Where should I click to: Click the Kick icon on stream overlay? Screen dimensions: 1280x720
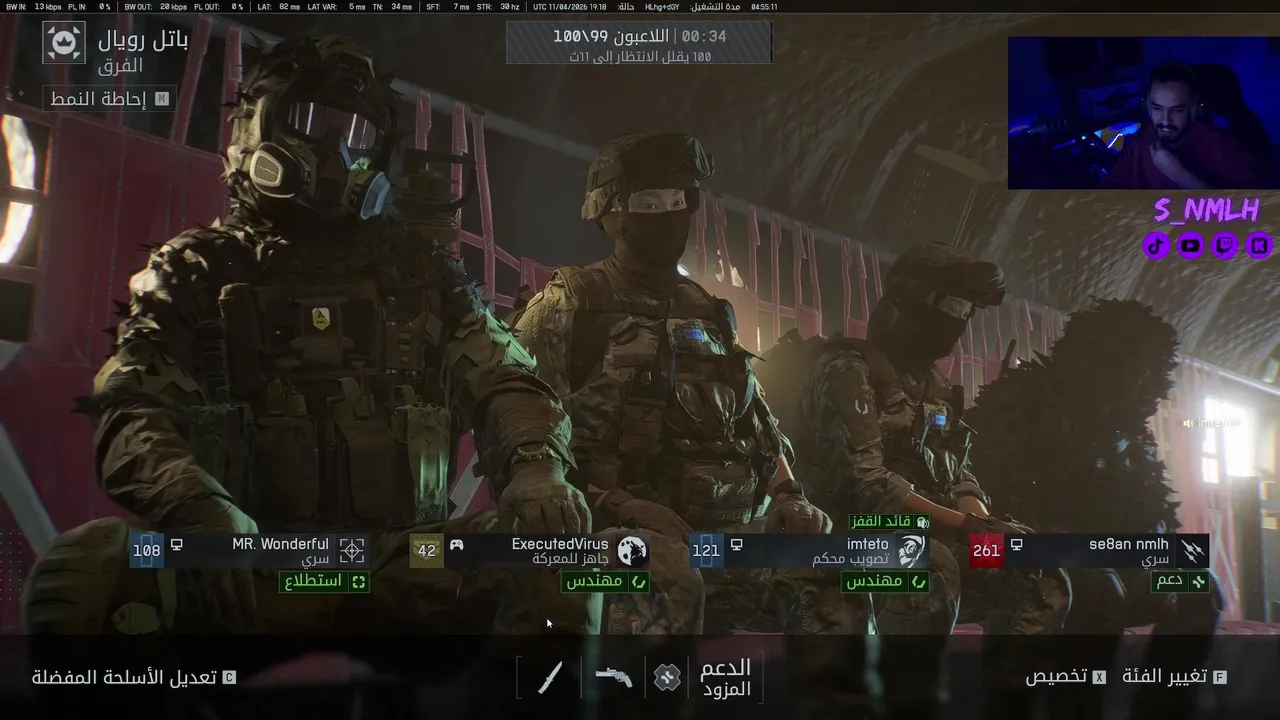1259,245
